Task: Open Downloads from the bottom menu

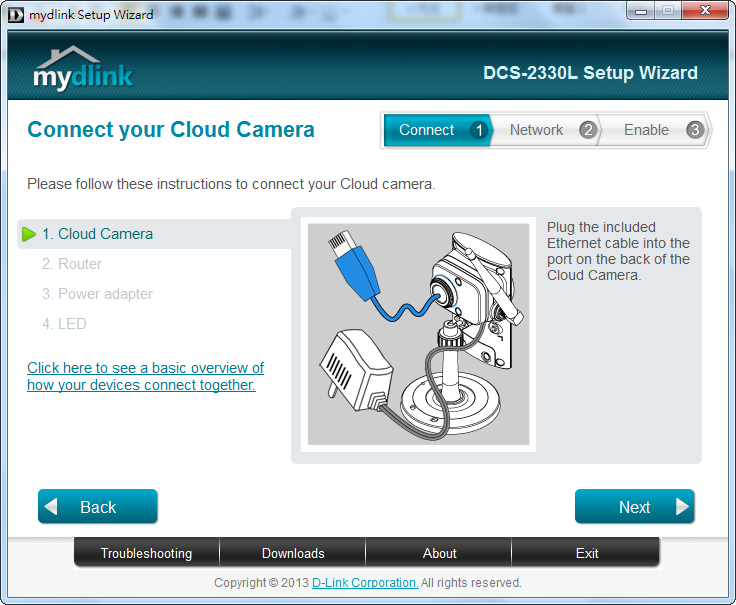Action: (x=293, y=553)
